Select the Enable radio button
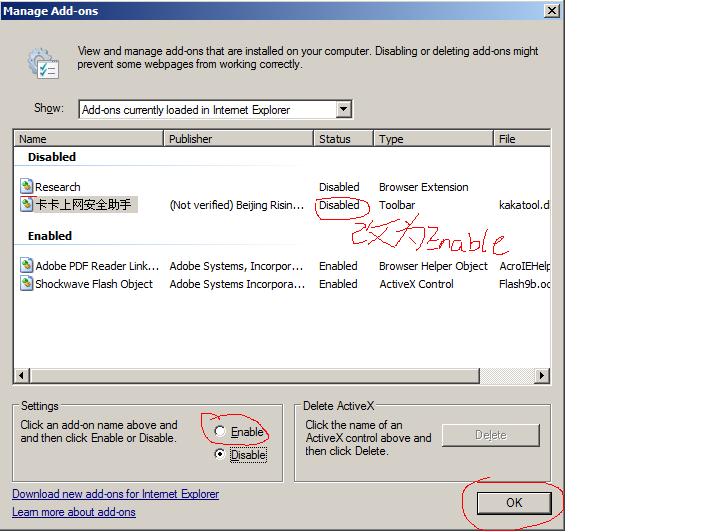Image resolution: width=720 pixels, height=532 pixels. pos(220,431)
